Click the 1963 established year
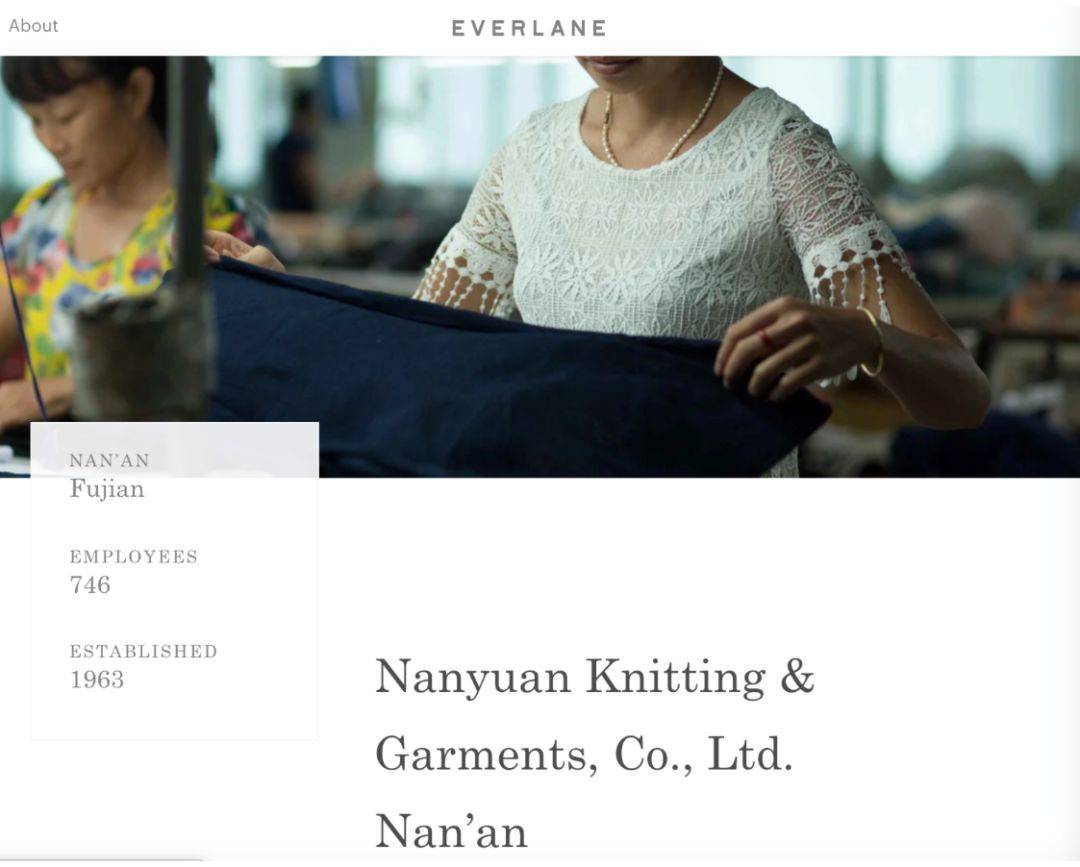The height and width of the screenshot is (867, 1080). [x=97, y=680]
